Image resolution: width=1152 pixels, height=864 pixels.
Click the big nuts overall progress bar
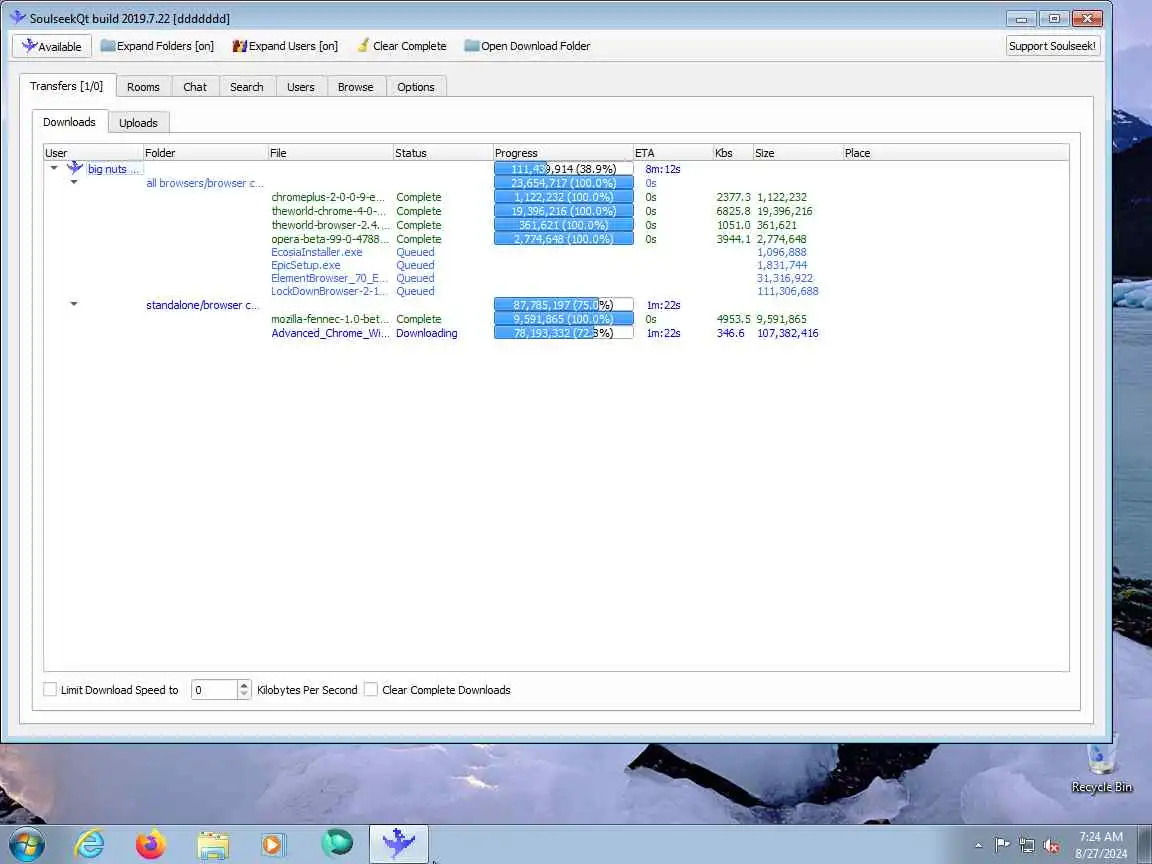tap(564, 169)
